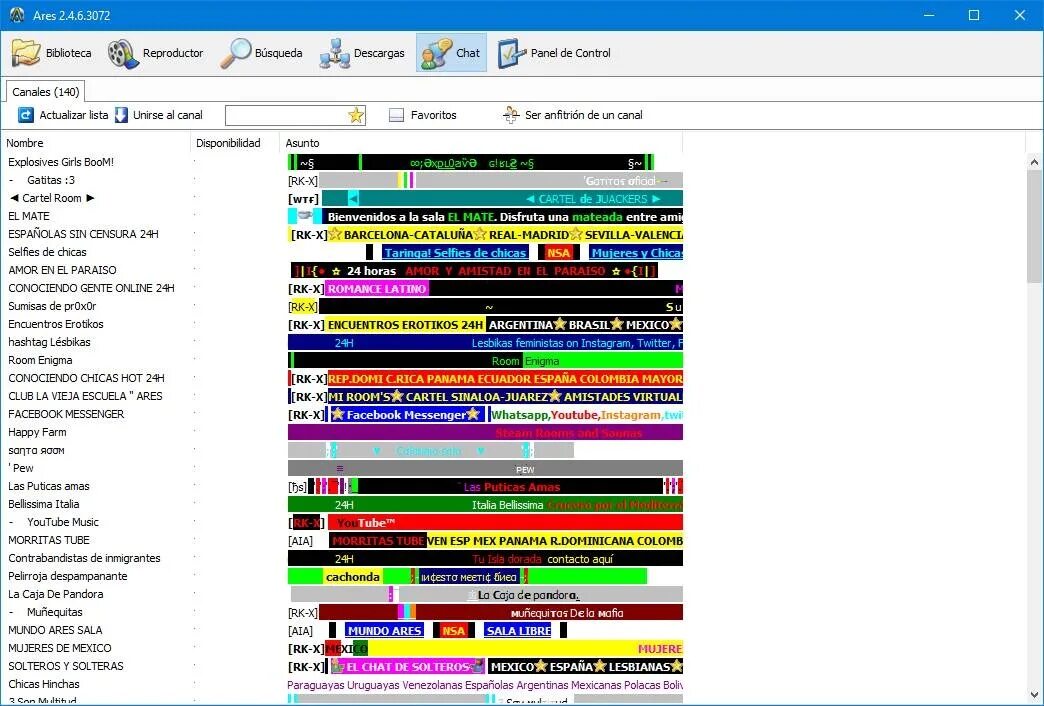Click the scrollbar up arrow of channel list
This screenshot has width=1044, height=706.
click(x=1034, y=162)
